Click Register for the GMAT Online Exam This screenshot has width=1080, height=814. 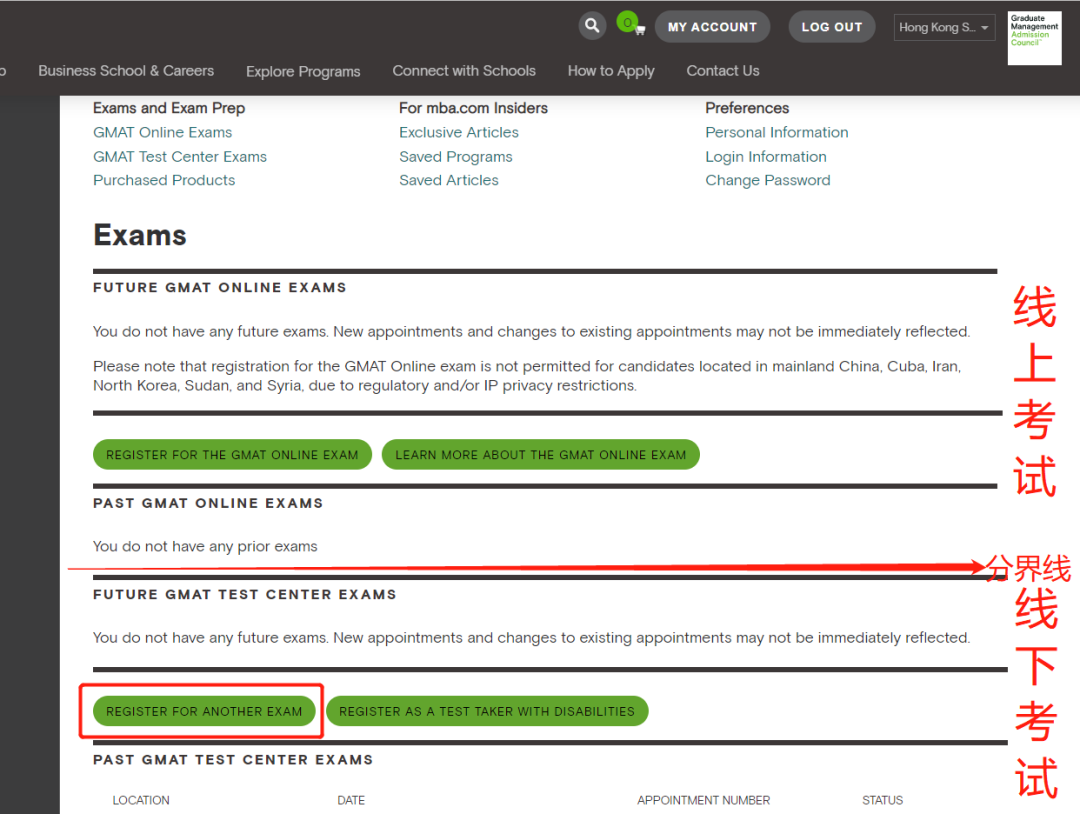(232, 455)
